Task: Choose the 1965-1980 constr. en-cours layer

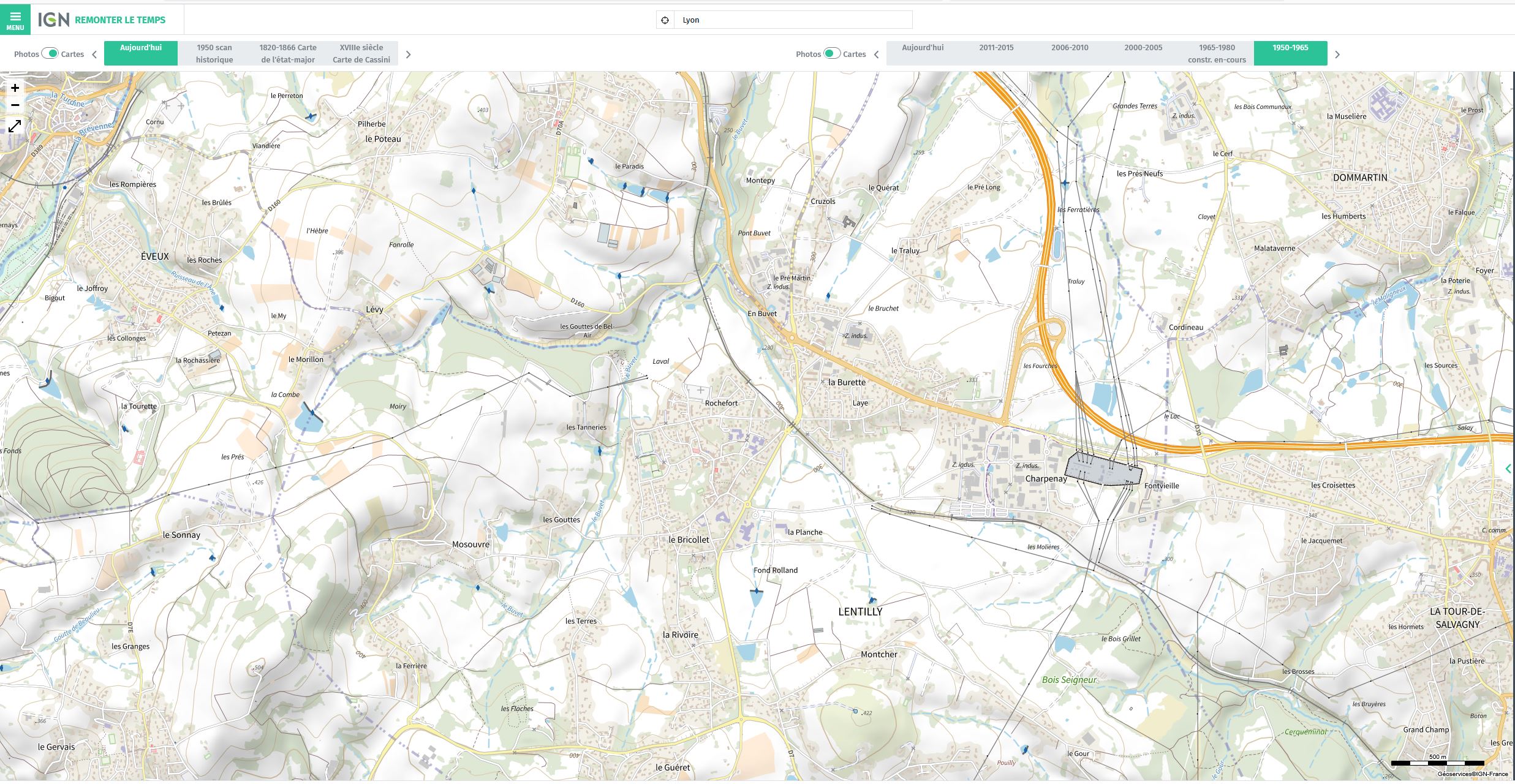Action: click(x=1217, y=53)
